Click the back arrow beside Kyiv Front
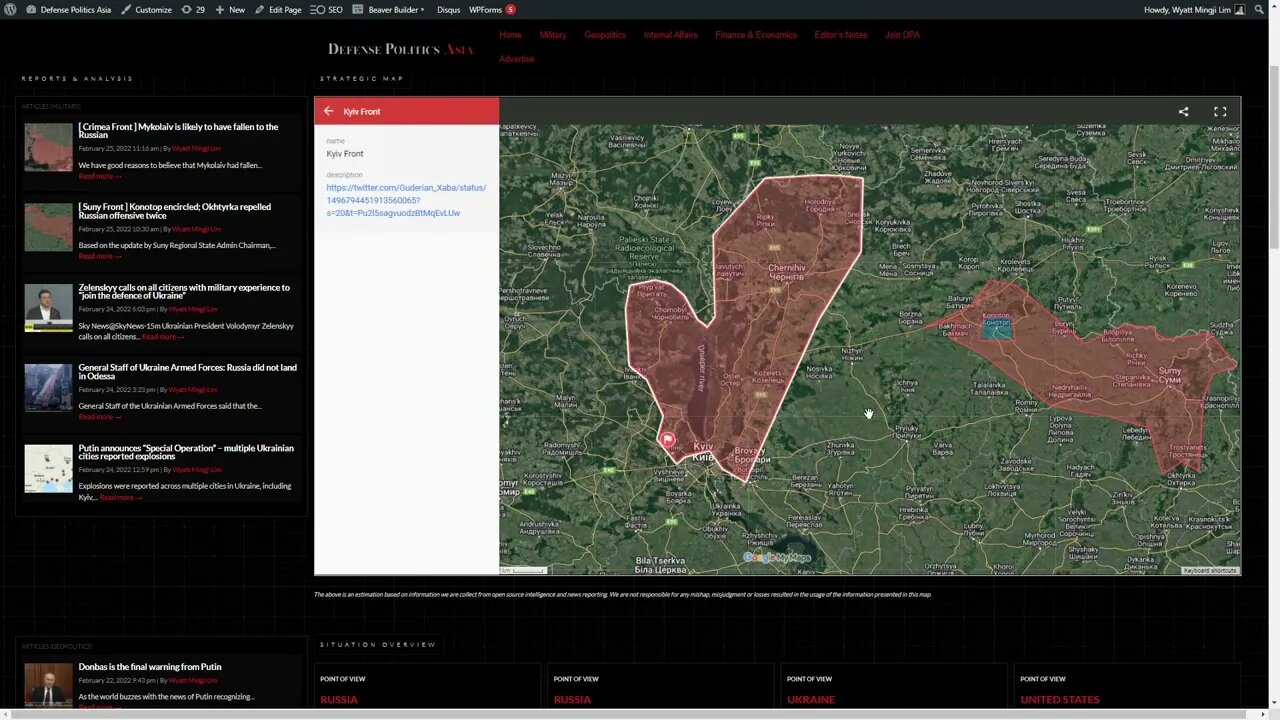 pyautogui.click(x=328, y=111)
